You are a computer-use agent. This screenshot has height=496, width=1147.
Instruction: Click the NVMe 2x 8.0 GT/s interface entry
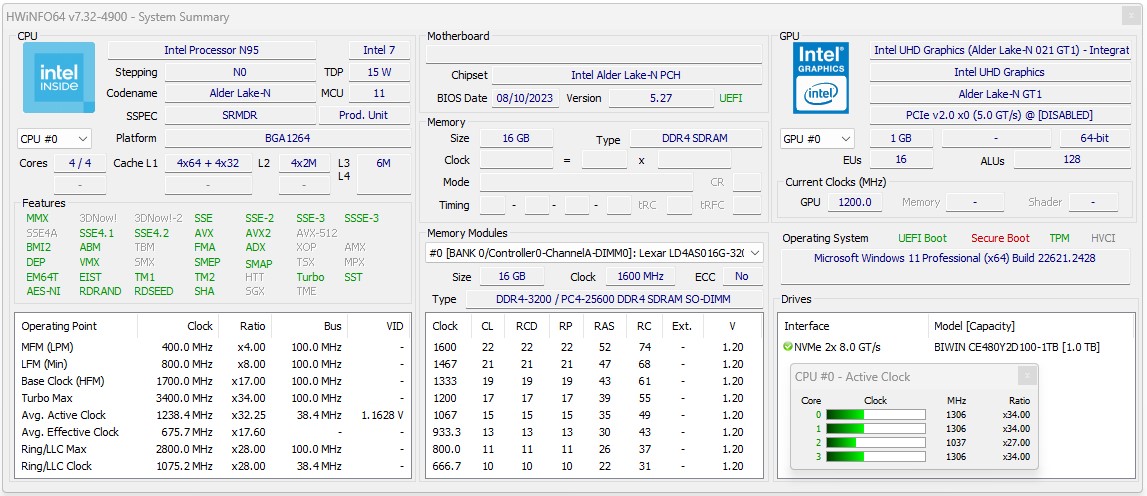837,347
